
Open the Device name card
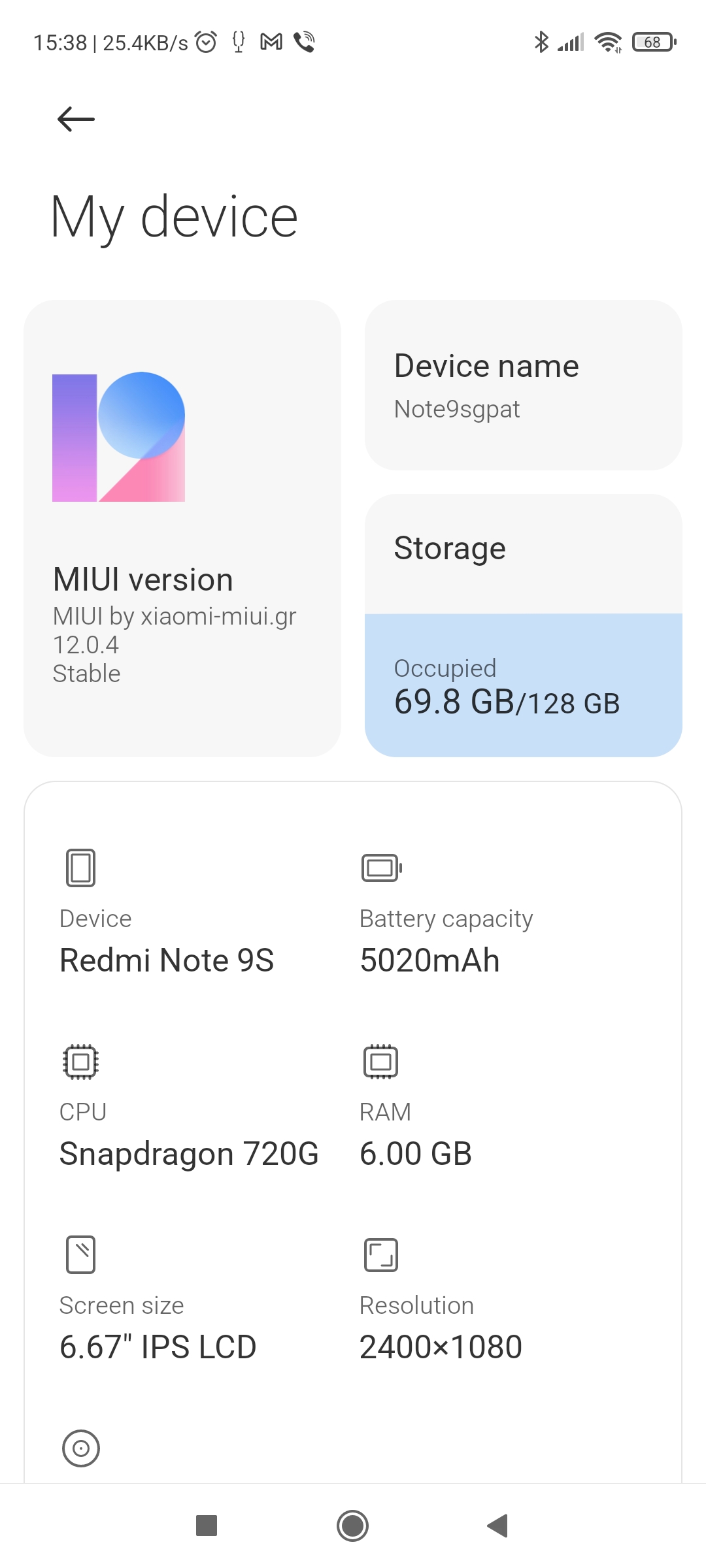click(x=523, y=385)
